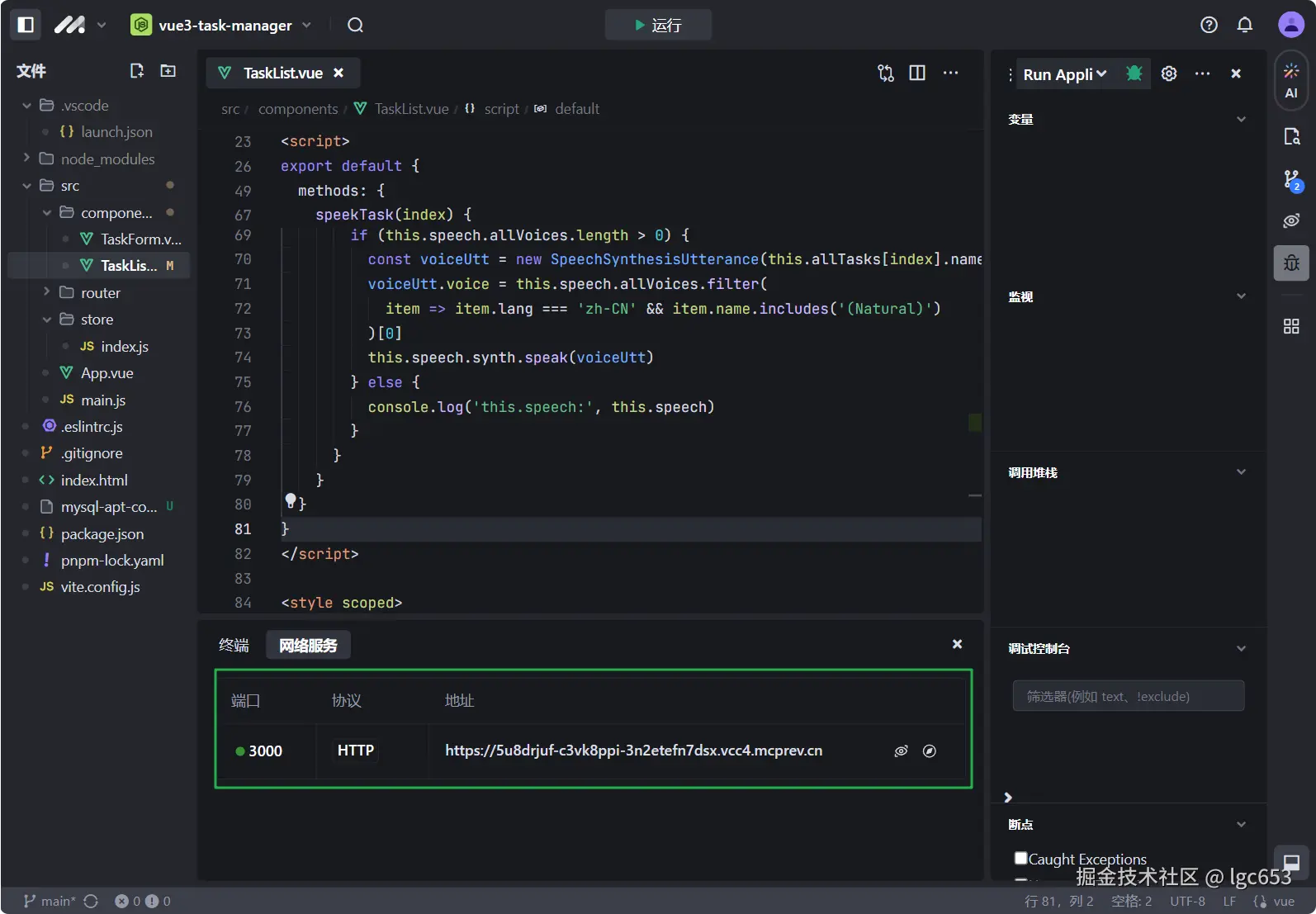The image size is (1316, 914).
Task: Preview port 3000 with the eye icon
Action: tap(901, 751)
